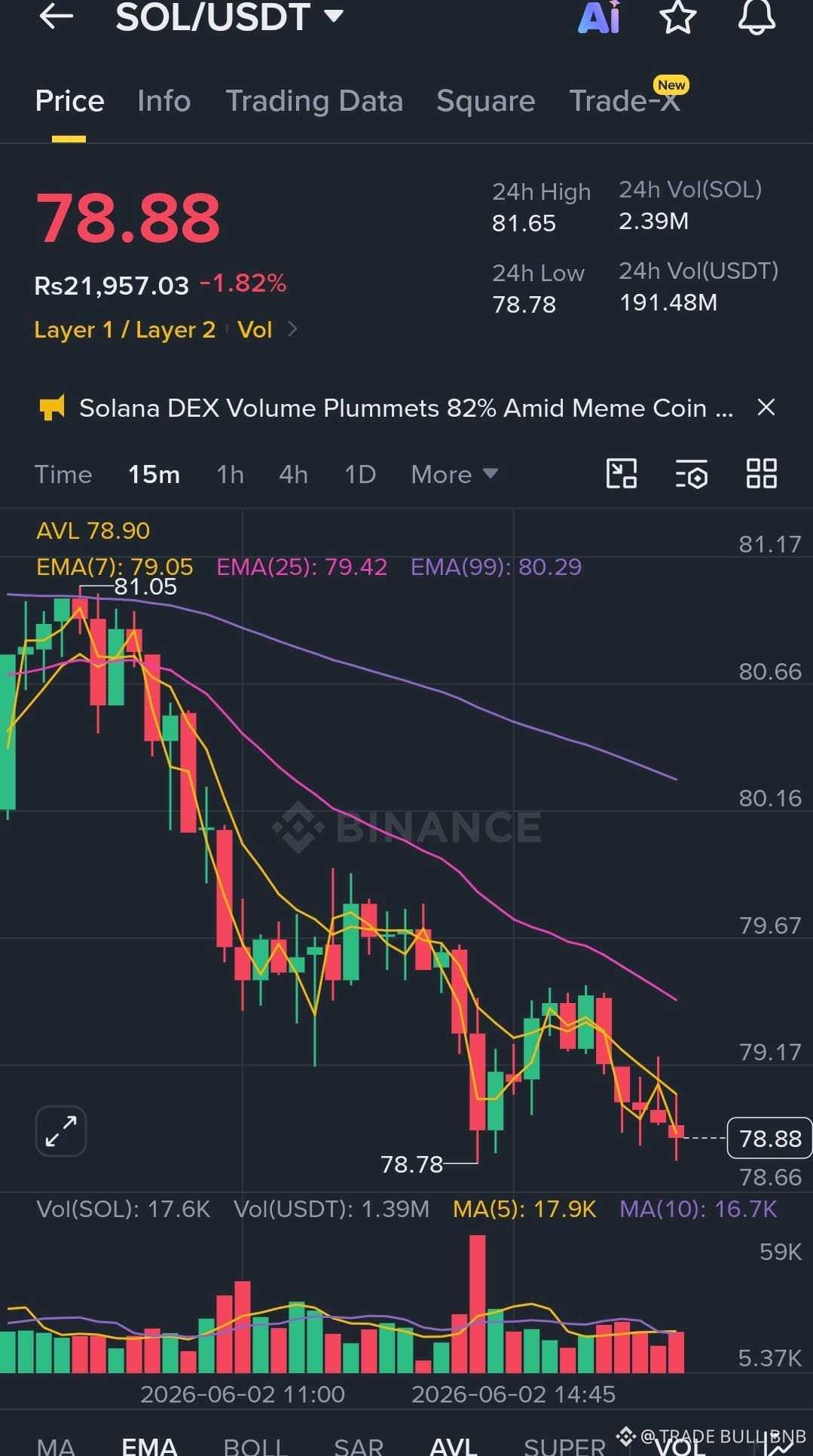The image size is (813, 1456).
Task: Tap the 24h Low 78.78 value
Action: [x=524, y=304]
